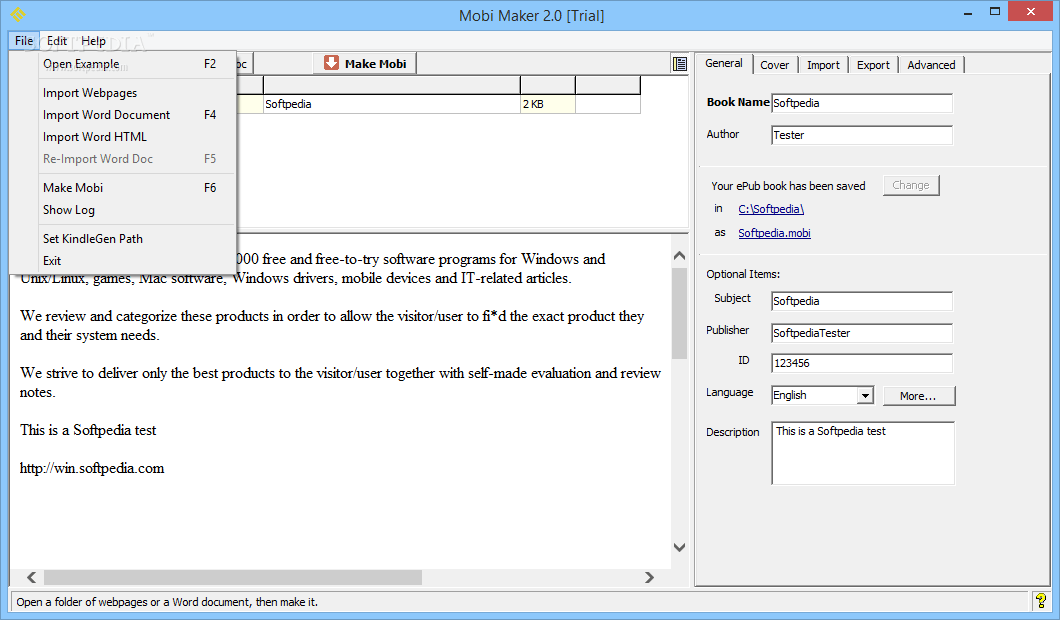The height and width of the screenshot is (620, 1060).
Task: Open the yellow help question mark icon
Action: 1040,600
